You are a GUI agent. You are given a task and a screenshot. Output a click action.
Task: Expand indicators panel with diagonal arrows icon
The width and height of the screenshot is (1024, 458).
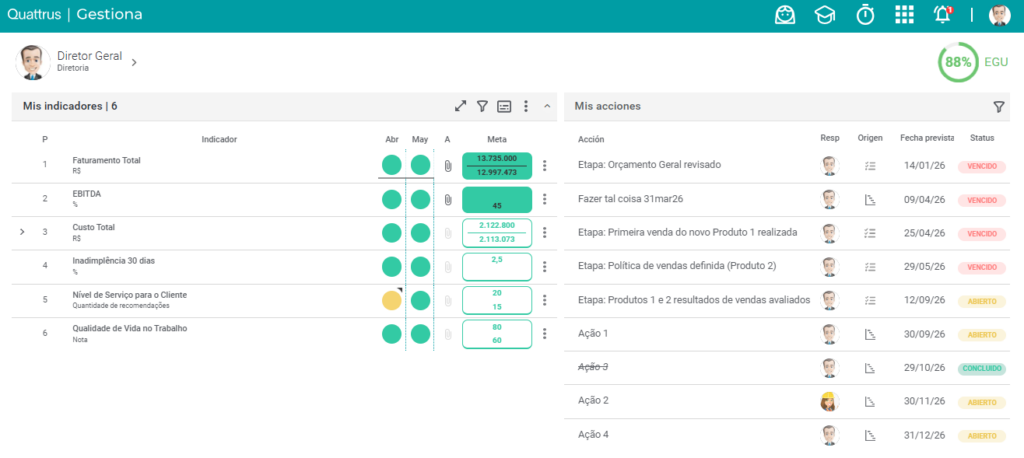click(461, 106)
